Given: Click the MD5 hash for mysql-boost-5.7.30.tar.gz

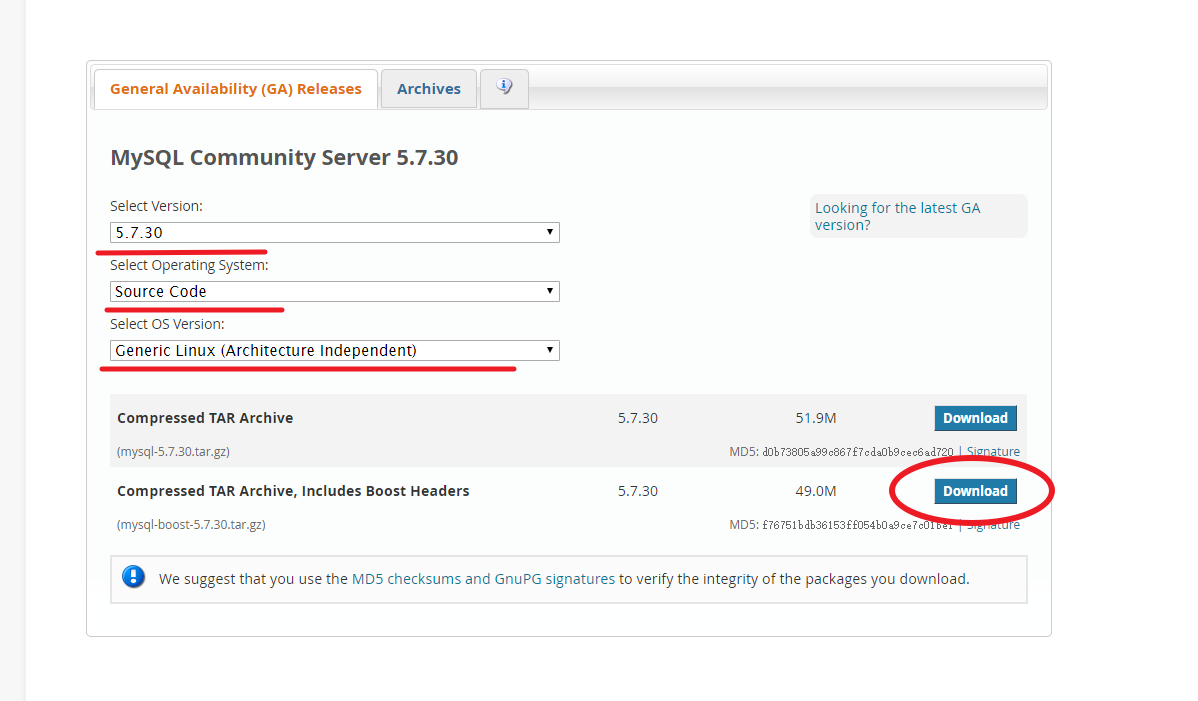Looking at the screenshot, I should [x=857, y=525].
